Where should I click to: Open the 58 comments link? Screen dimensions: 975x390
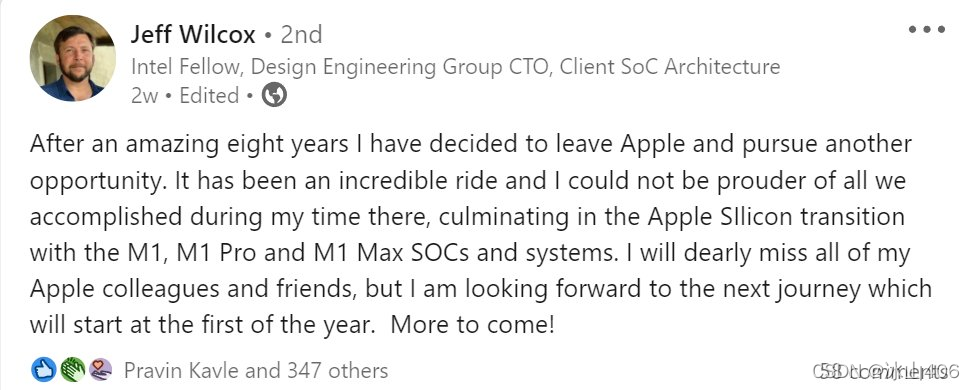884,371
